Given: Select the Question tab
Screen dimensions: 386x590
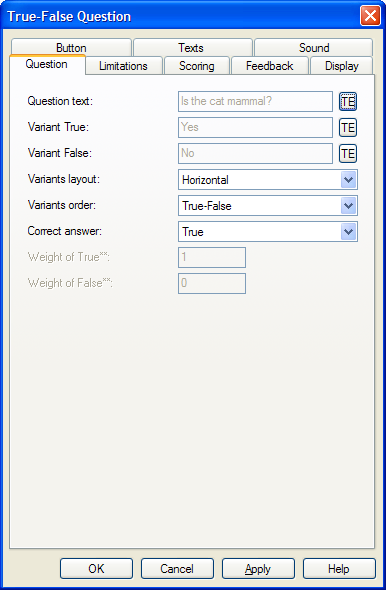Looking at the screenshot, I should 47,64.
